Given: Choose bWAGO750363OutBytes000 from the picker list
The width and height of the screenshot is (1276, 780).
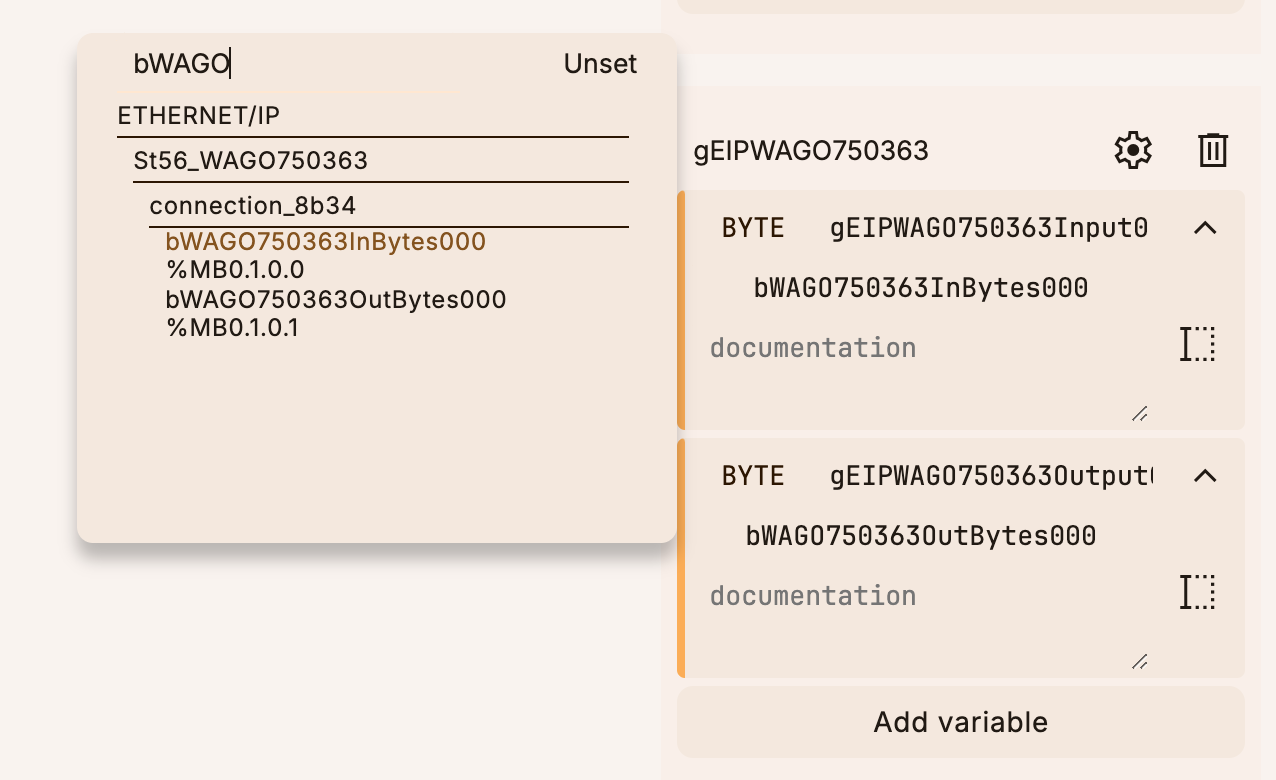Looking at the screenshot, I should (x=335, y=300).
